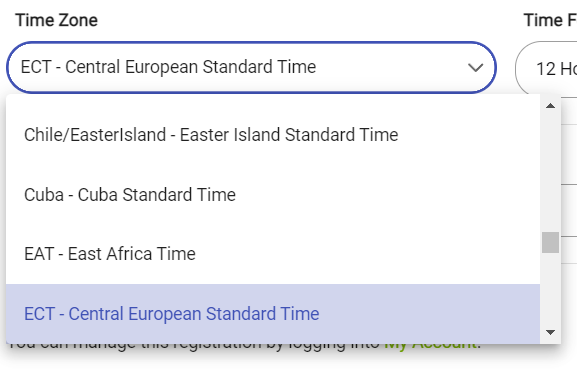Click scrollbar track below the thumb
The height and width of the screenshot is (376, 577).
click(x=550, y=289)
